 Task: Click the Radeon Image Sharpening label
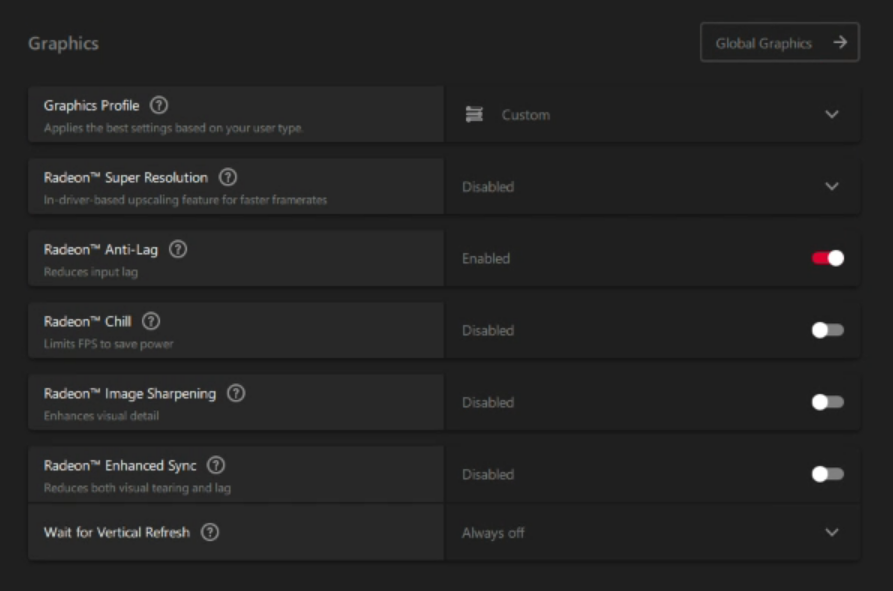click(x=130, y=394)
